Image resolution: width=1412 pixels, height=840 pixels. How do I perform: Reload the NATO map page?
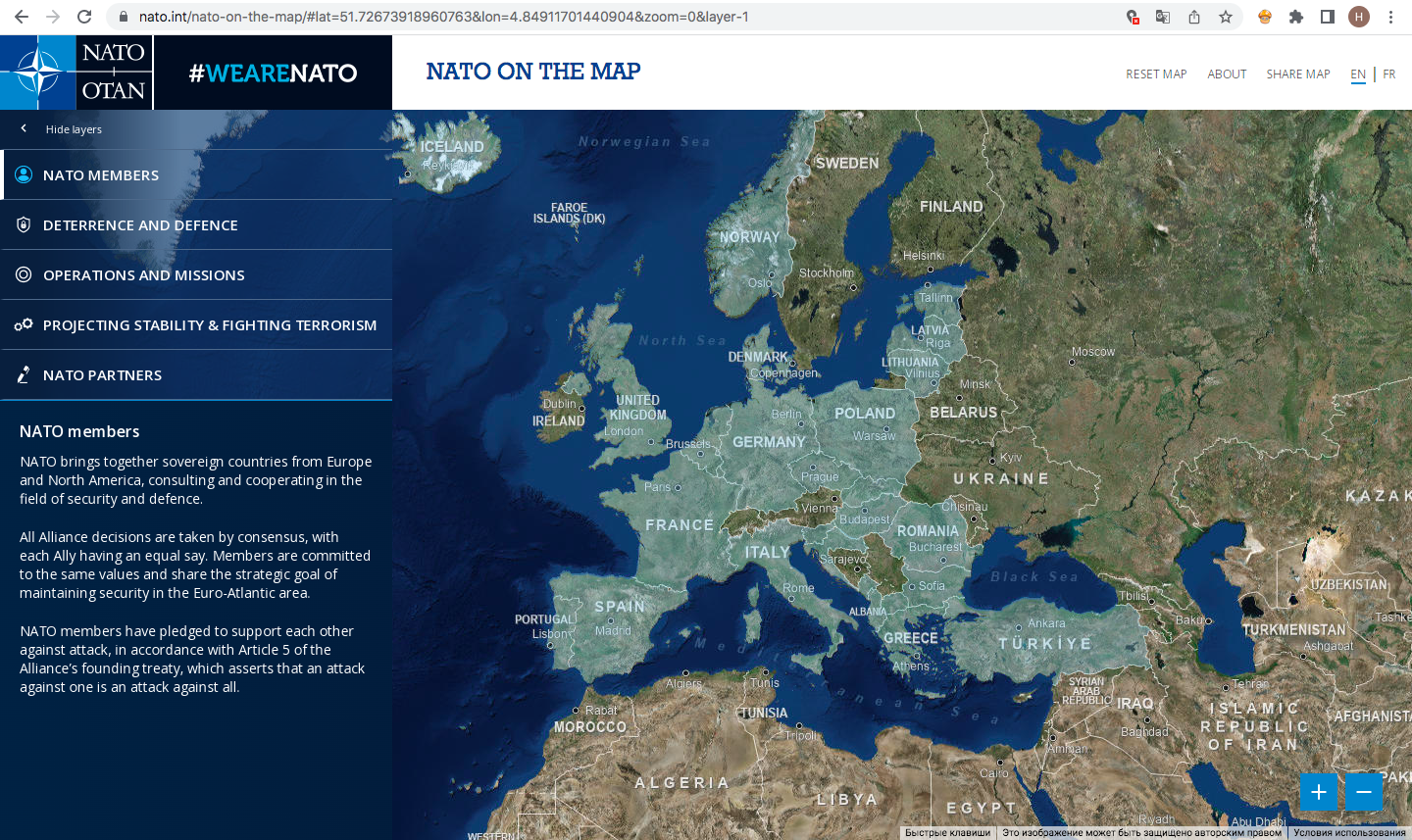click(x=84, y=17)
